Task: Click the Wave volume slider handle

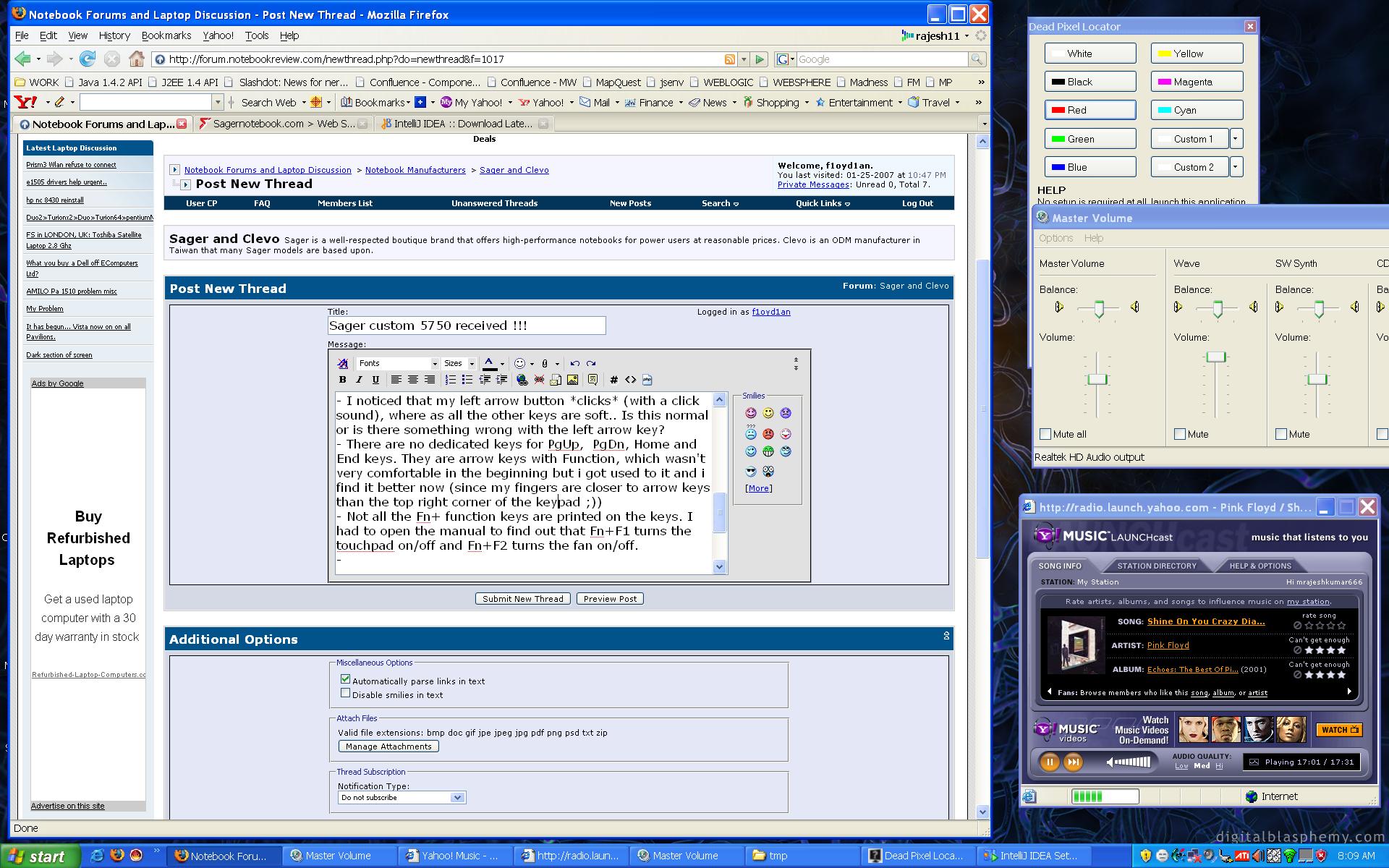Action: [1216, 357]
